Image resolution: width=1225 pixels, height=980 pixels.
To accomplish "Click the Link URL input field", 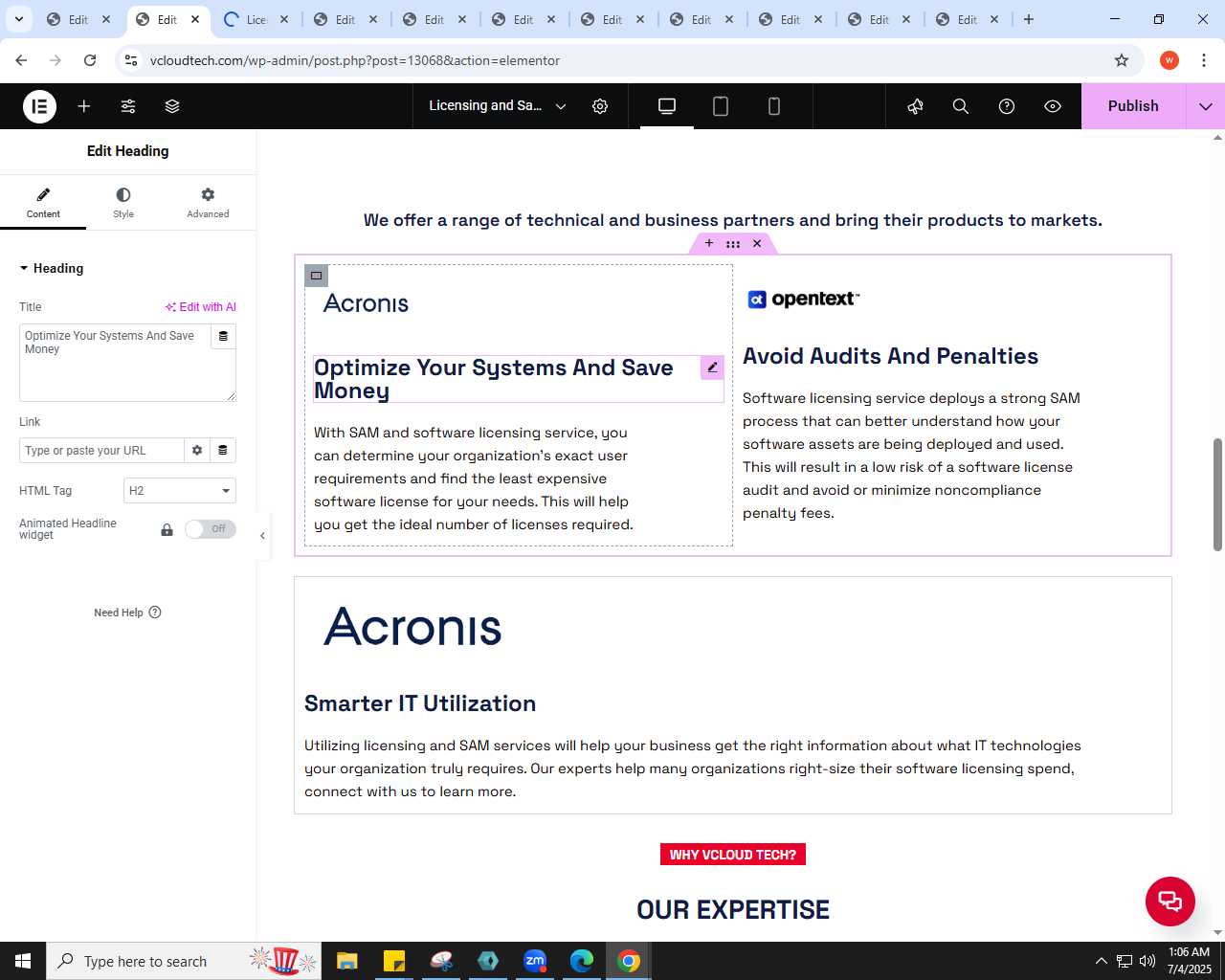I will (101, 450).
